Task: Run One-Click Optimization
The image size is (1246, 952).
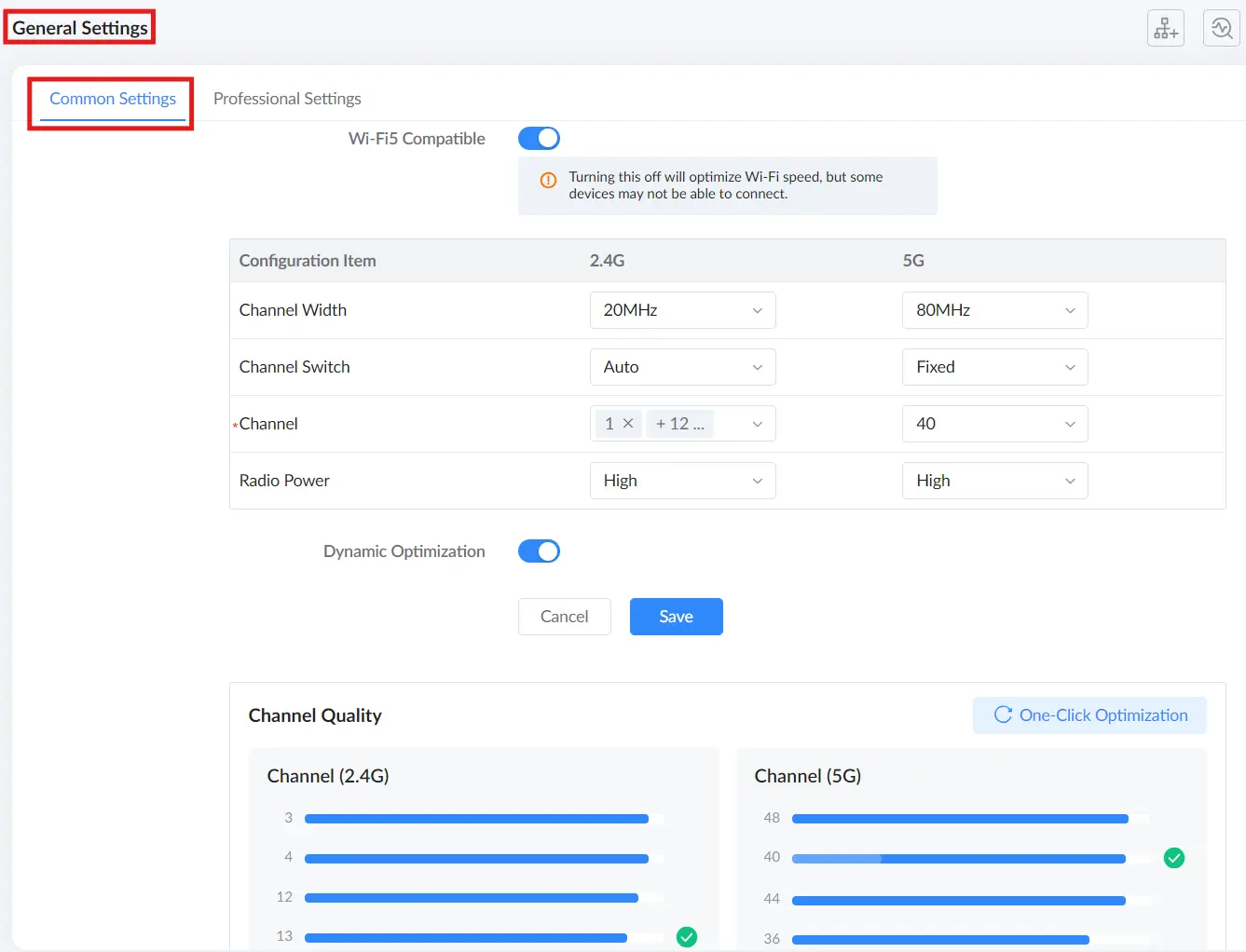Action: pos(1089,715)
